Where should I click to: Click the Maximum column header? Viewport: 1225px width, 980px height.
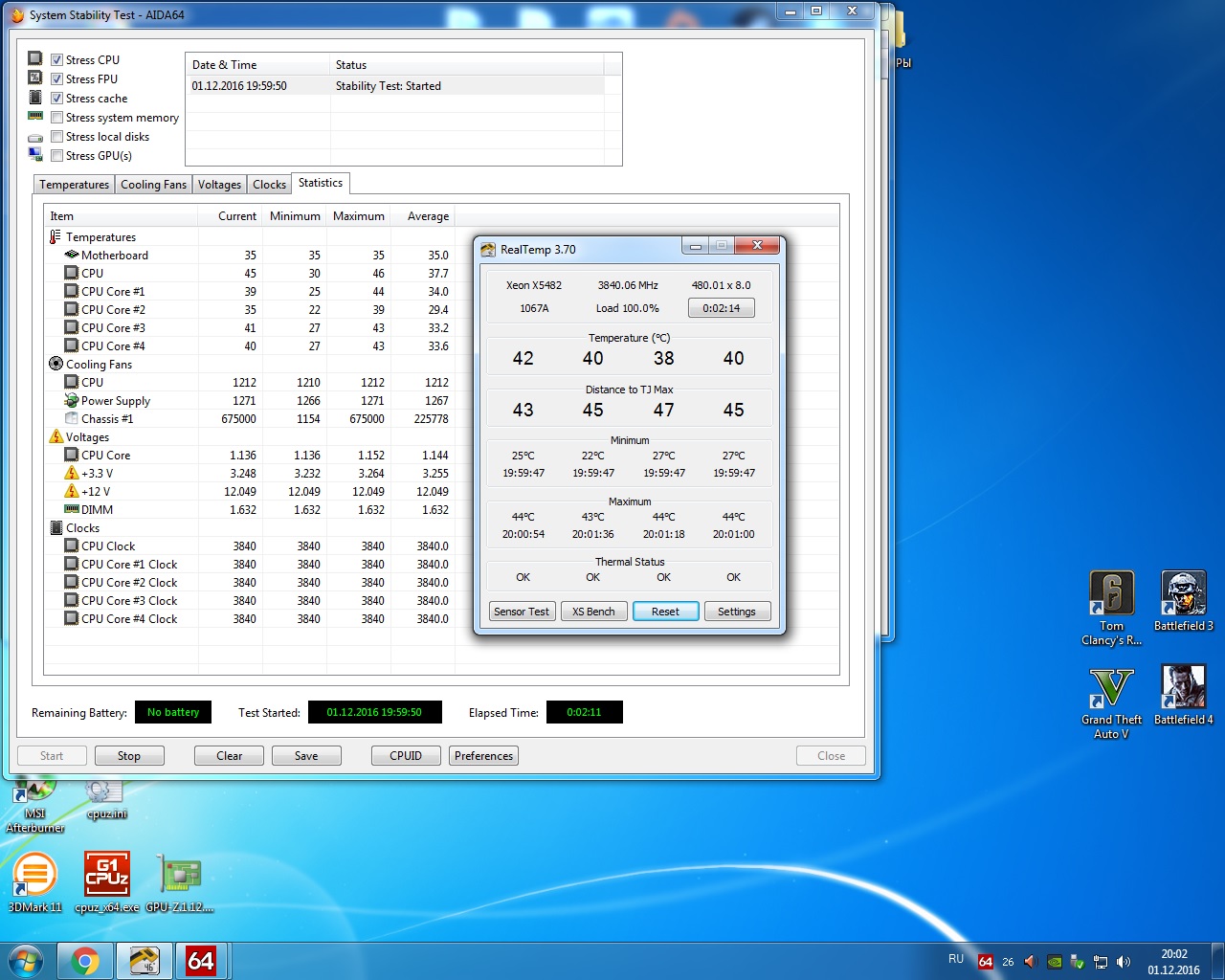[358, 216]
